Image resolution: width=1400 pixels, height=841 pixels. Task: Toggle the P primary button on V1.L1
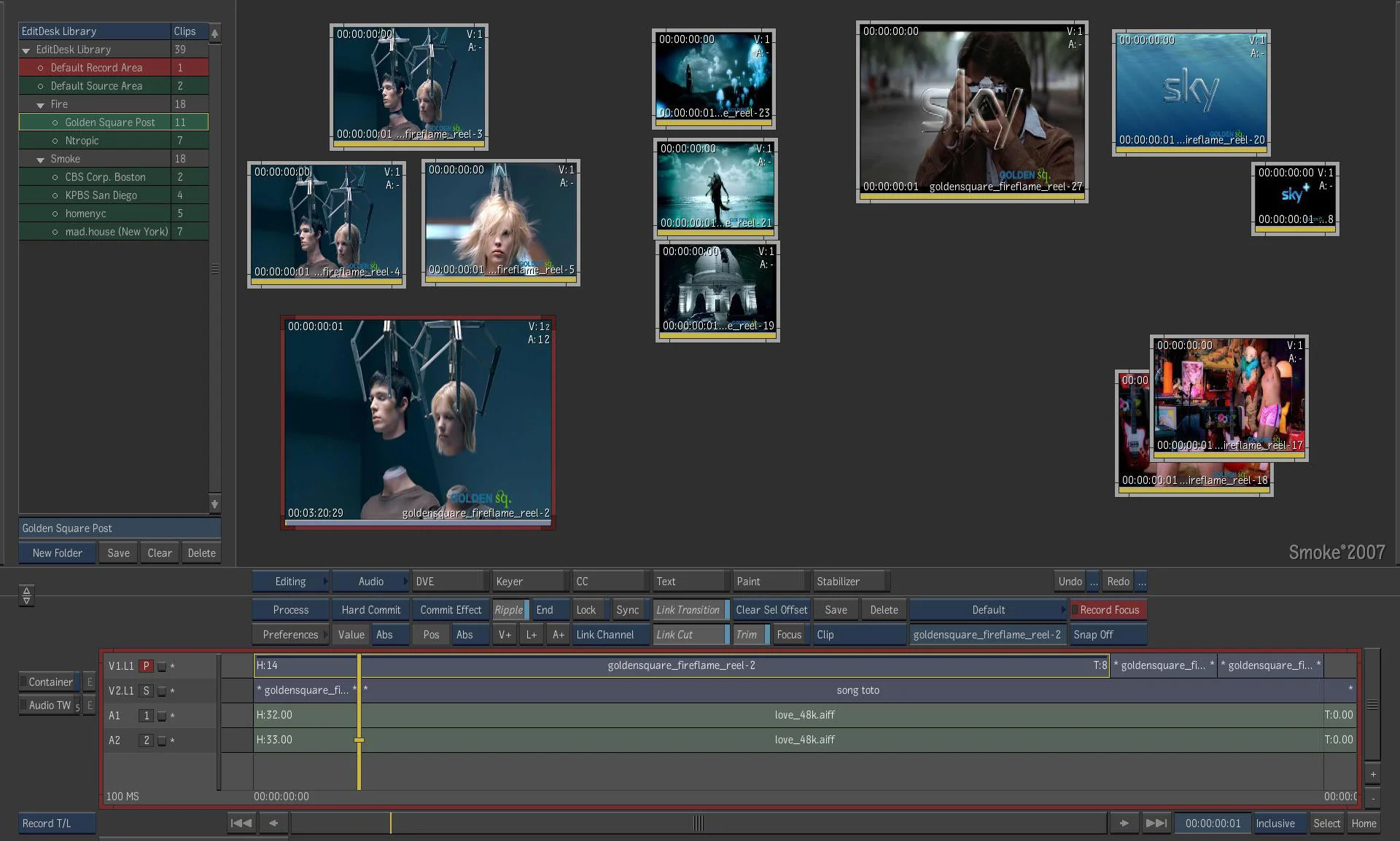pos(146,666)
